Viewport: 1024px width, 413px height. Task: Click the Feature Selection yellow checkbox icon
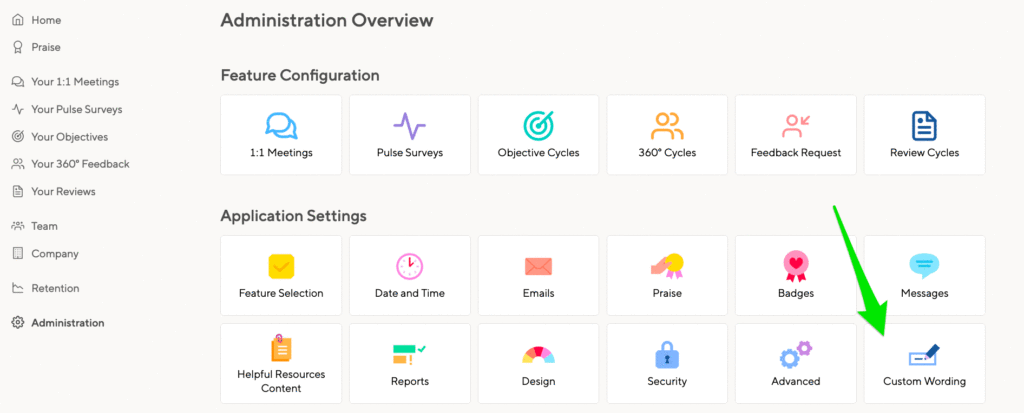click(281, 266)
